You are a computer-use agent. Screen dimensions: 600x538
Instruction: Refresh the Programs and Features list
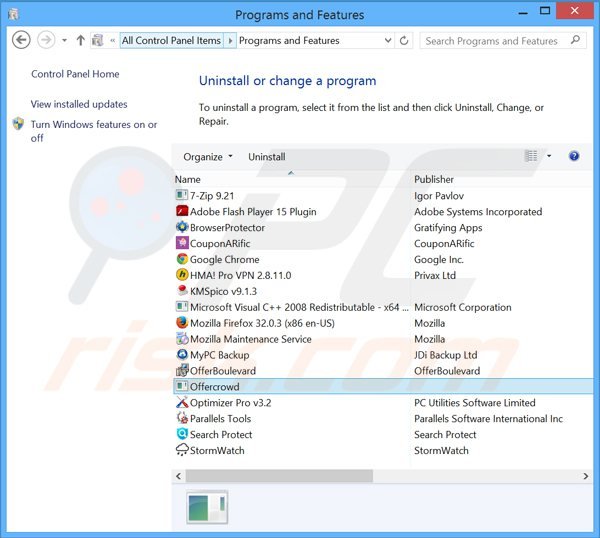click(x=404, y=41)
